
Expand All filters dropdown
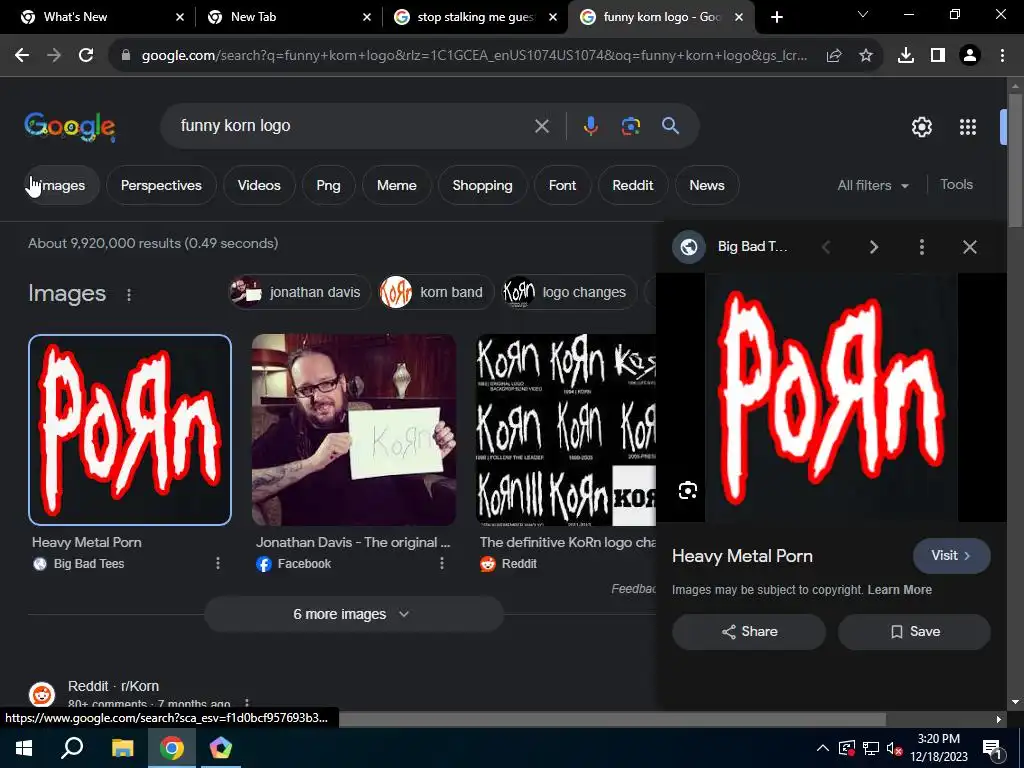click(x=873, y=185)
